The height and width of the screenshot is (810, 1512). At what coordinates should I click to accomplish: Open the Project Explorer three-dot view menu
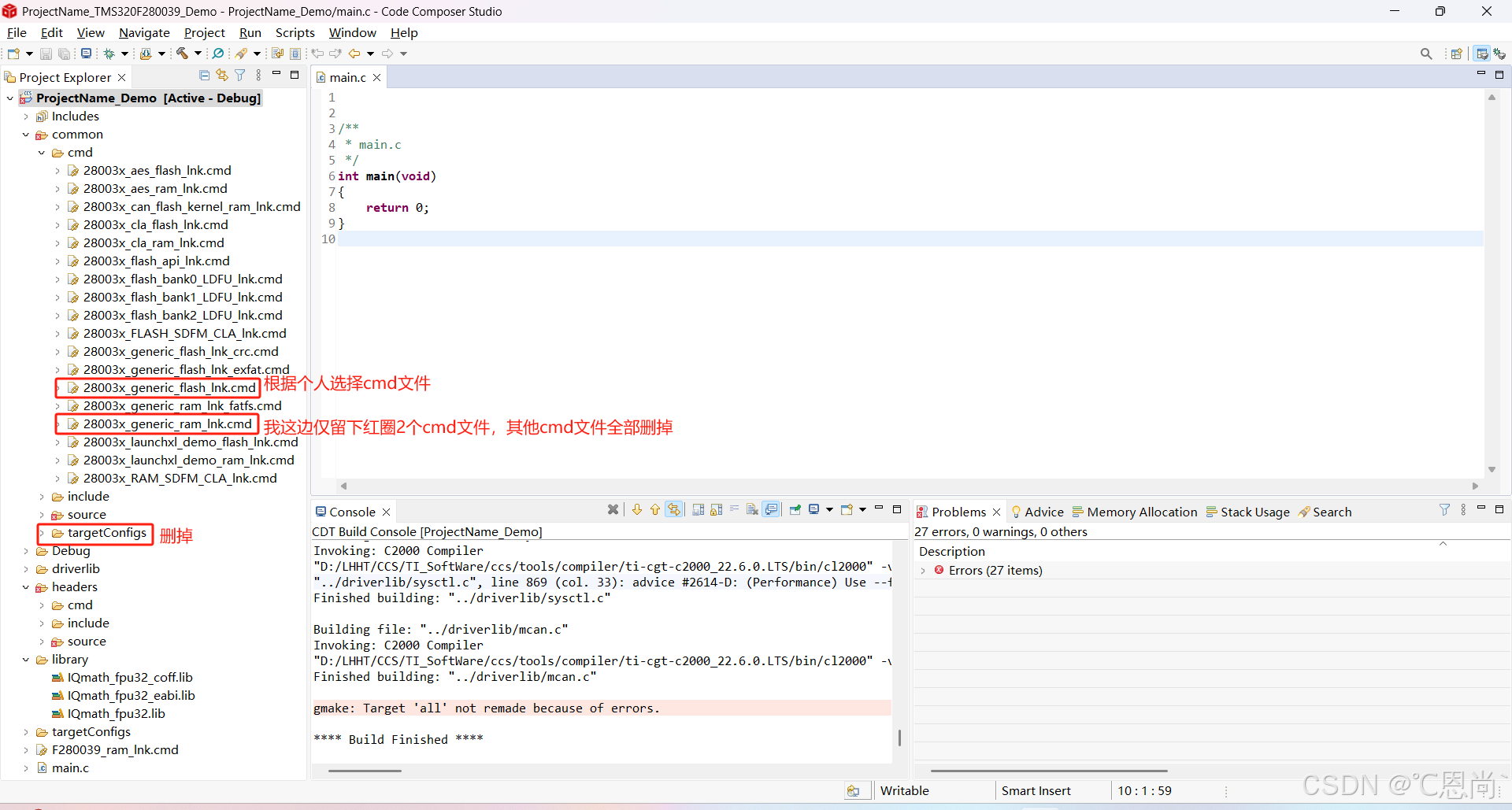258,75
